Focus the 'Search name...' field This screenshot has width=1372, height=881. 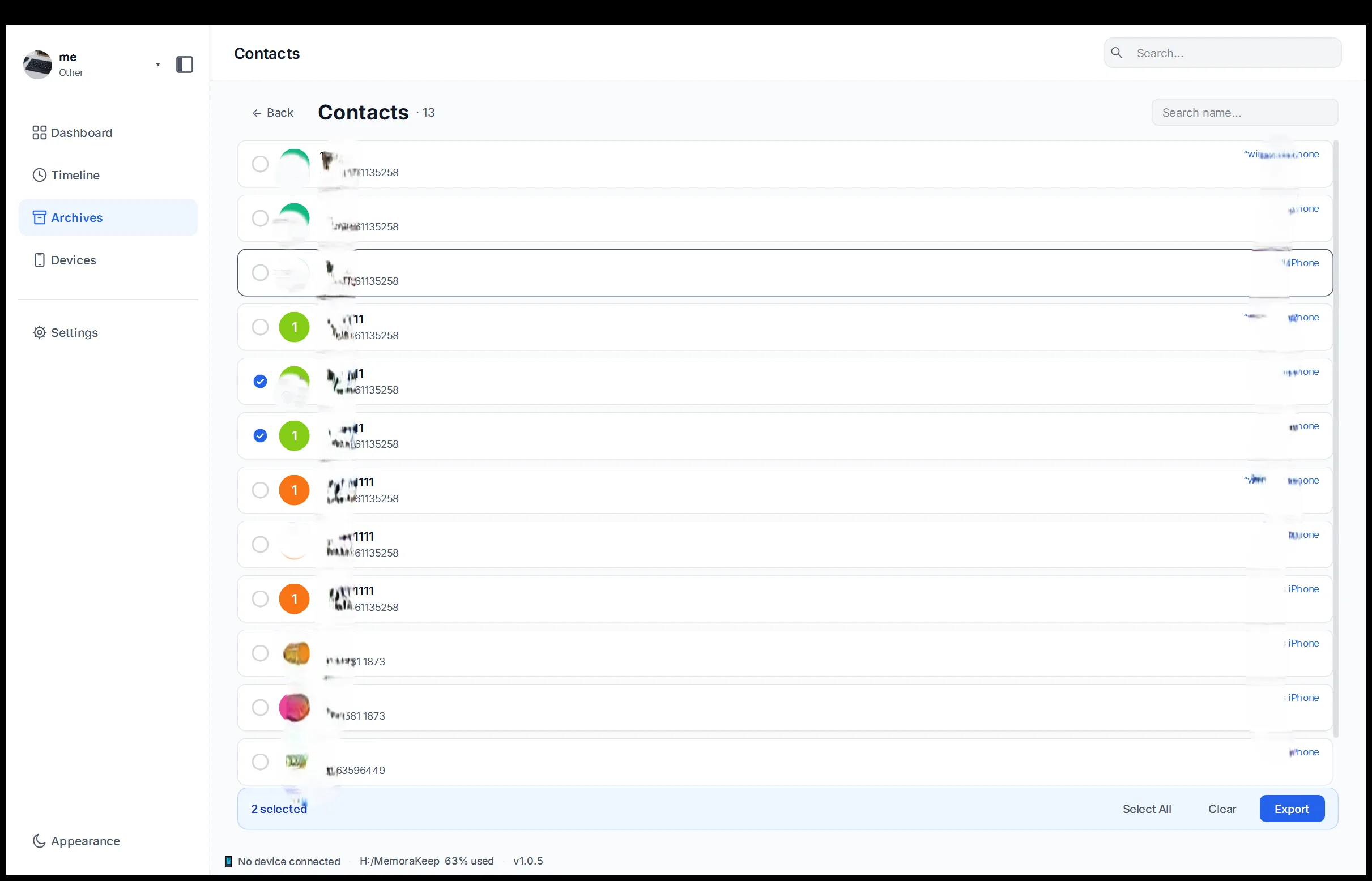point(1245,112)
